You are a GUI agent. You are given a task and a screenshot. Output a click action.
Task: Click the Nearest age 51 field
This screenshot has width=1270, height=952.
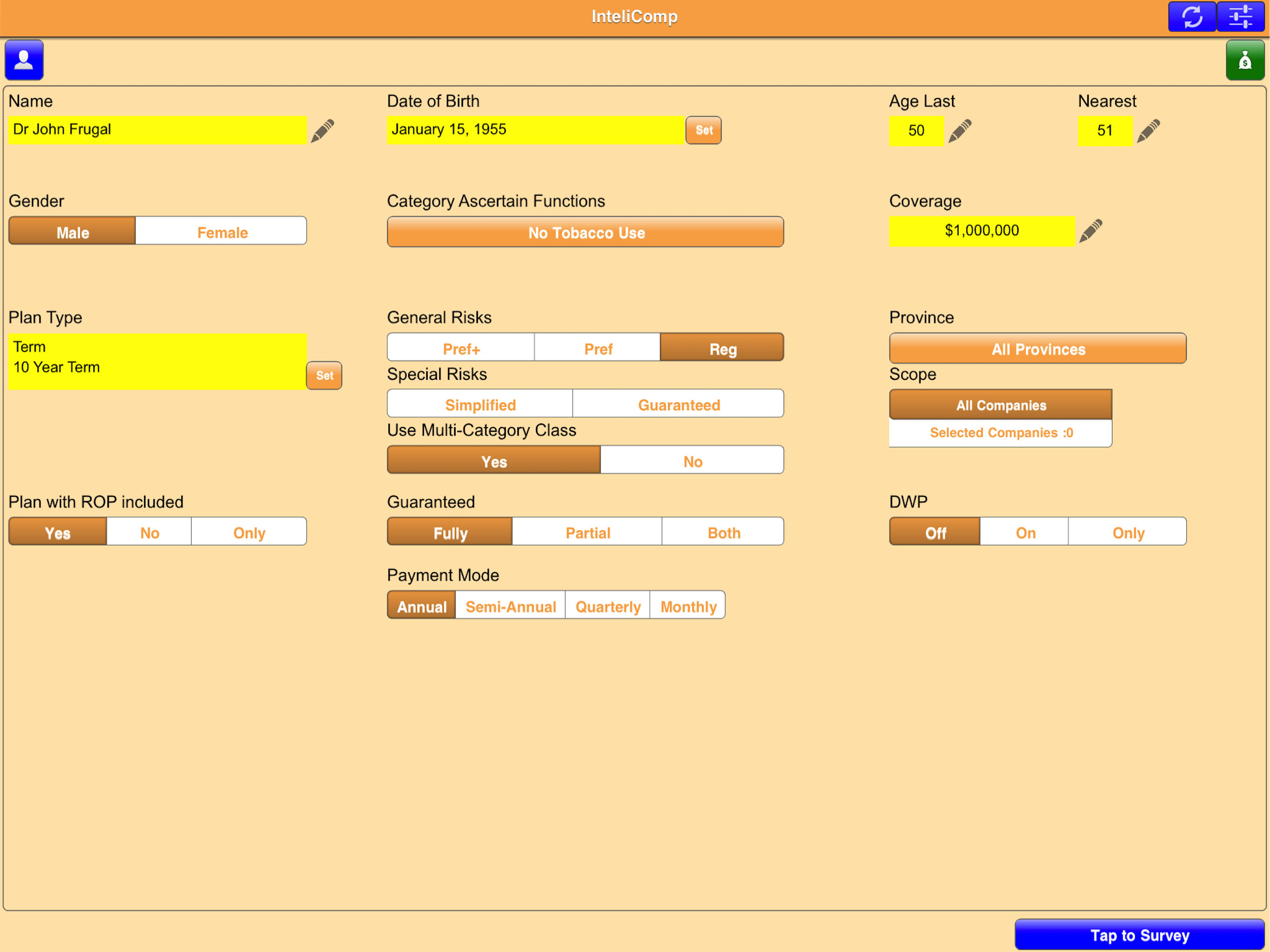(1105, 131)
